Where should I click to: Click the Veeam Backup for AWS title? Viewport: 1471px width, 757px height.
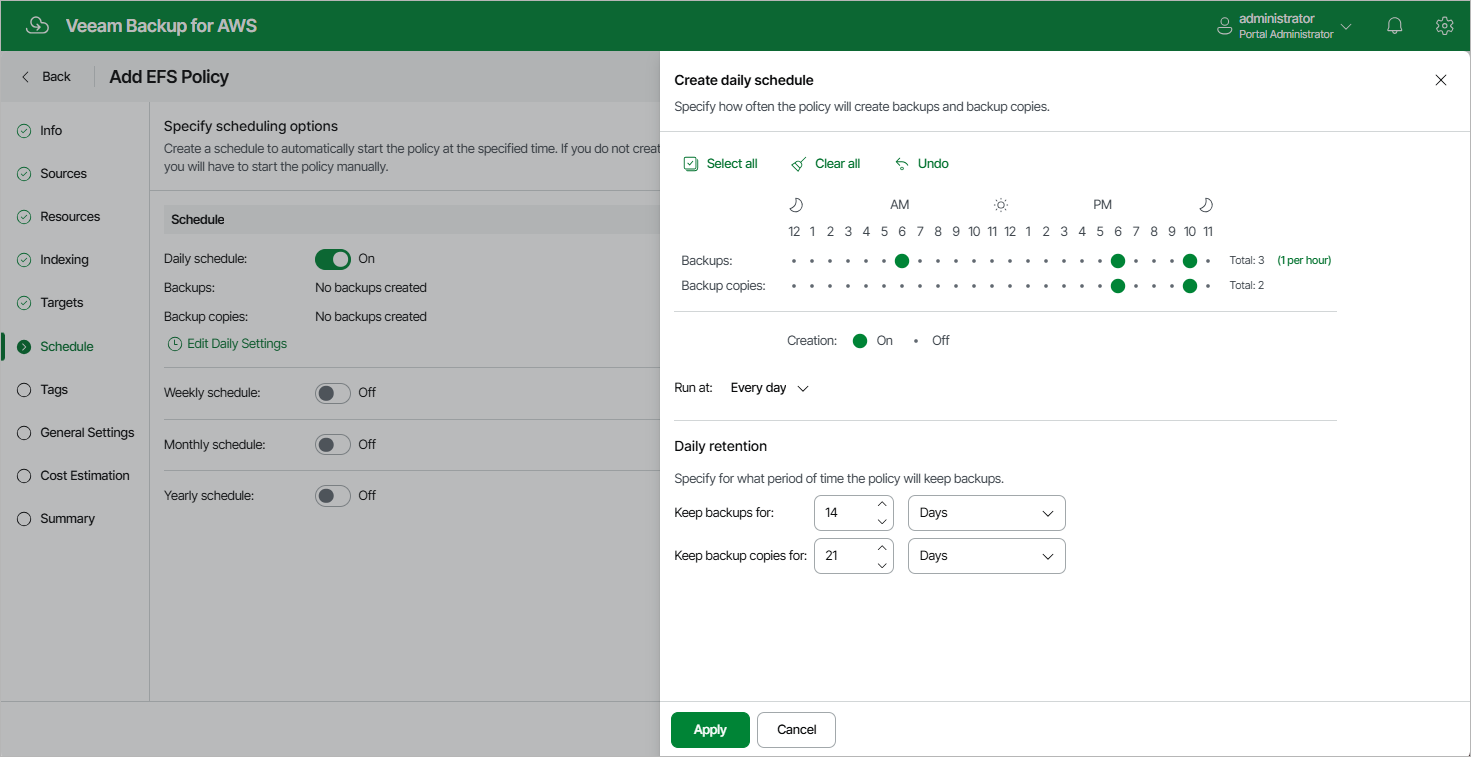[161, 26]
